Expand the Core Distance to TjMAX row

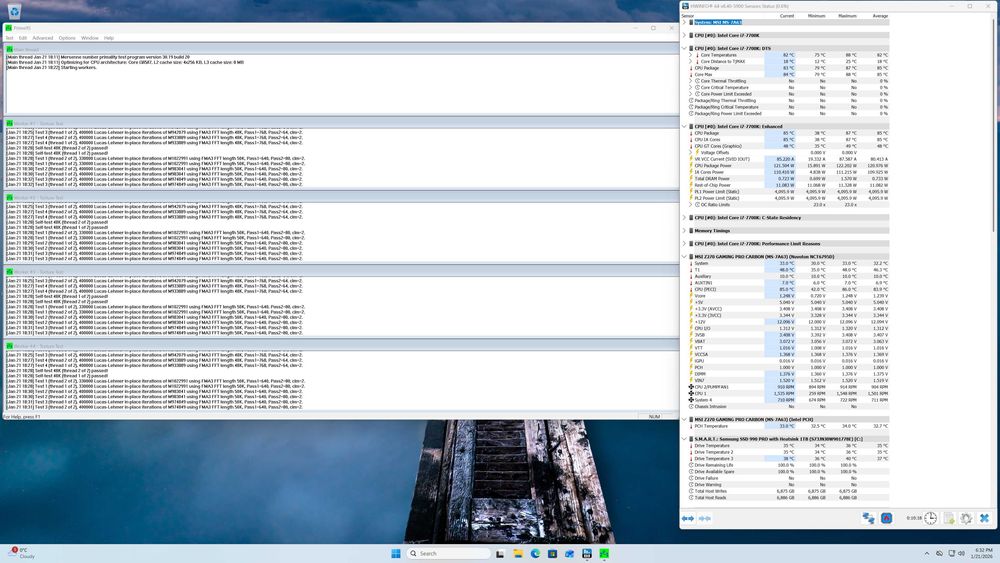(690, 62)
